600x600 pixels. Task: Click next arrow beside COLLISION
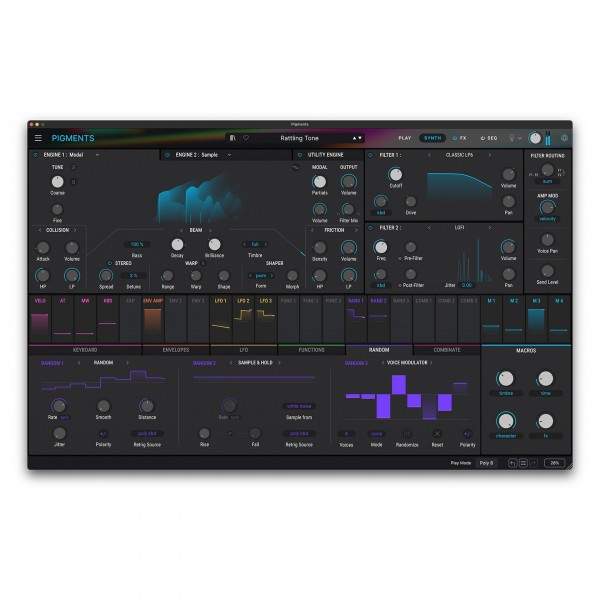point(75,230)
